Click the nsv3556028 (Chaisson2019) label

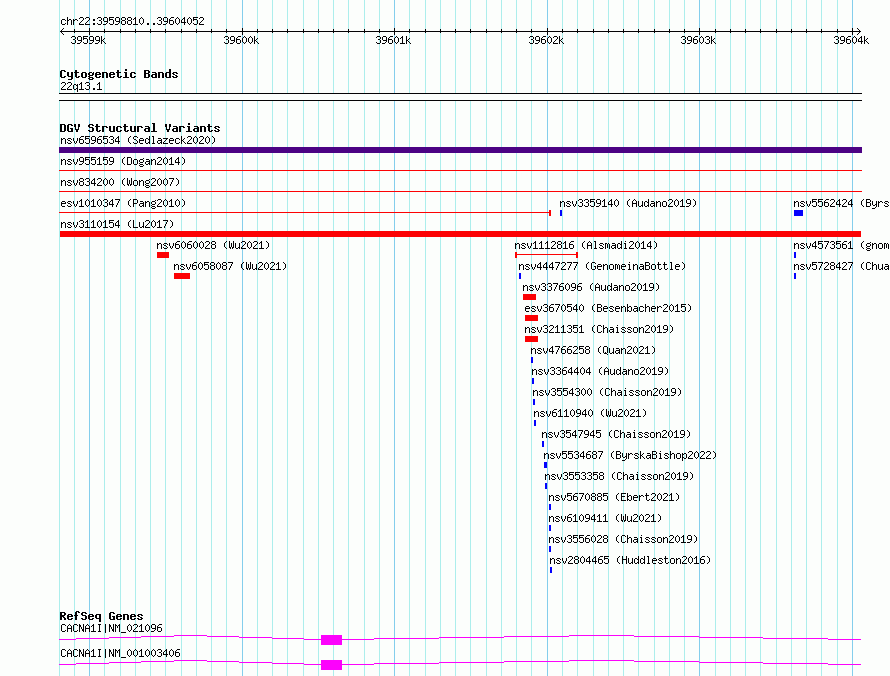click(x=623, y=539)
